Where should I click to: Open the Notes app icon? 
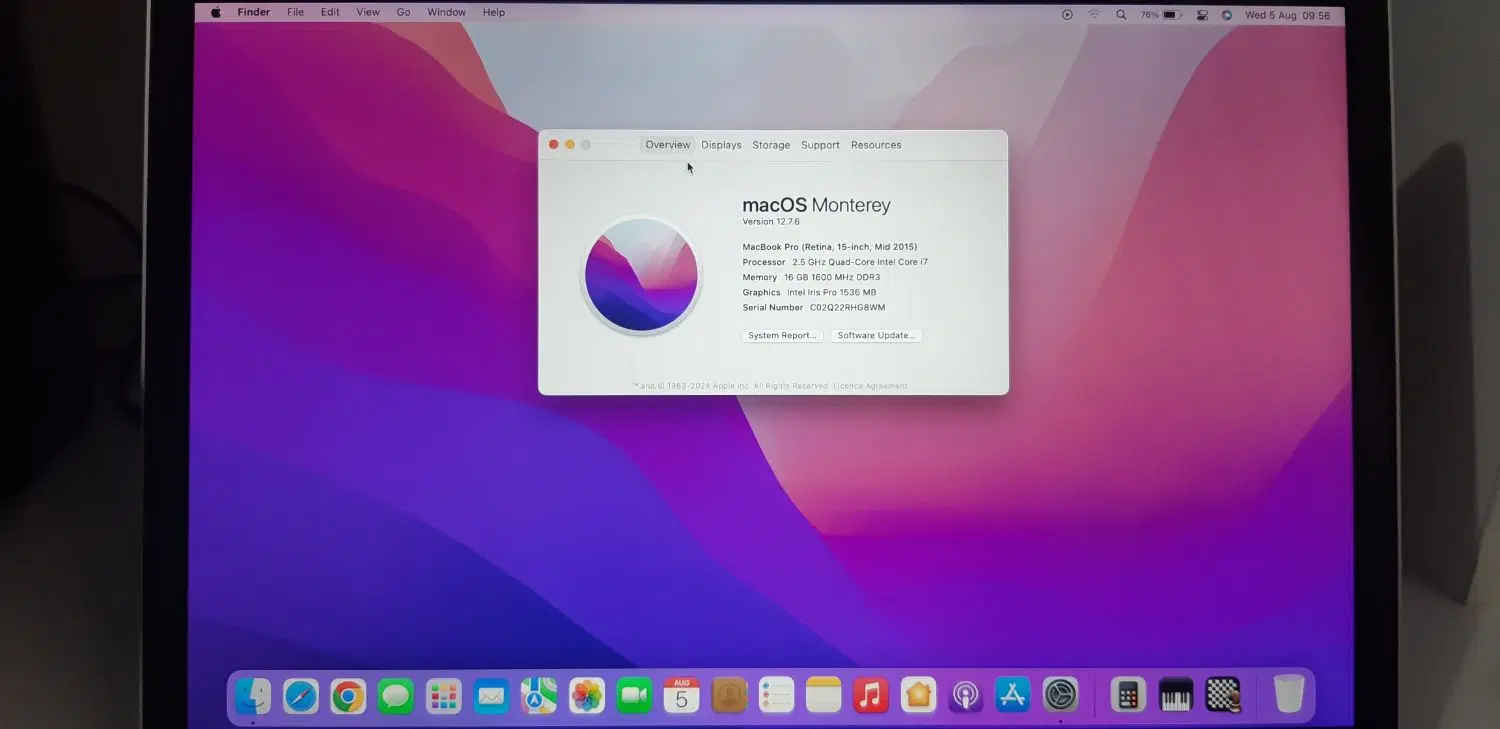[824, 695]
